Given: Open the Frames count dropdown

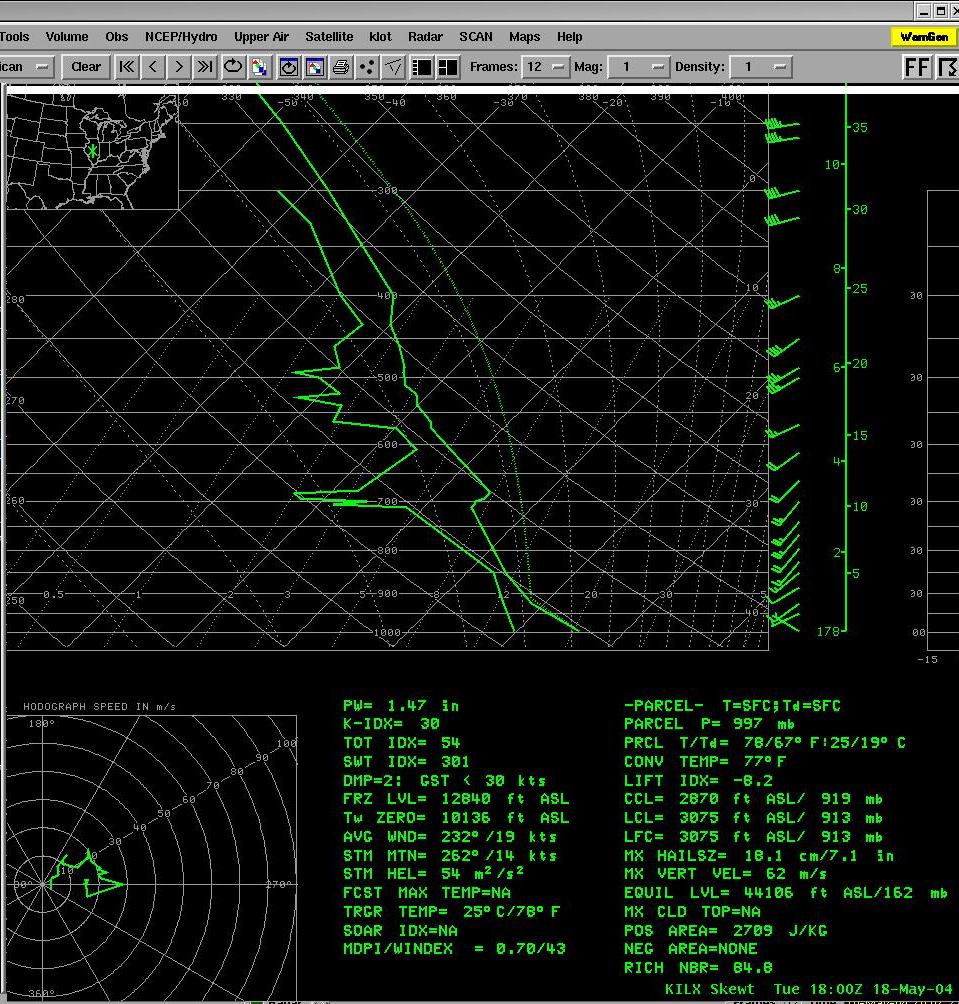Looking at the screenshot, I should [546, 67].
